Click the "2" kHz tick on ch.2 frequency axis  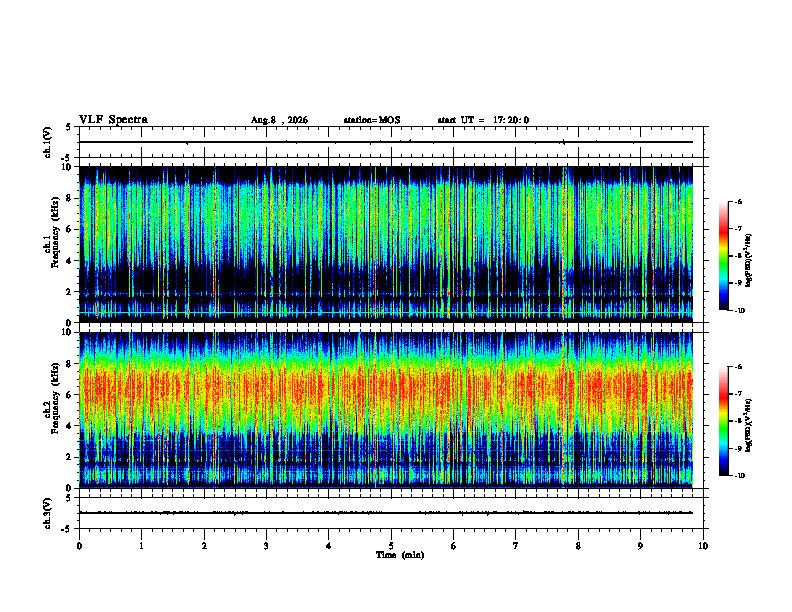(69, 457)
